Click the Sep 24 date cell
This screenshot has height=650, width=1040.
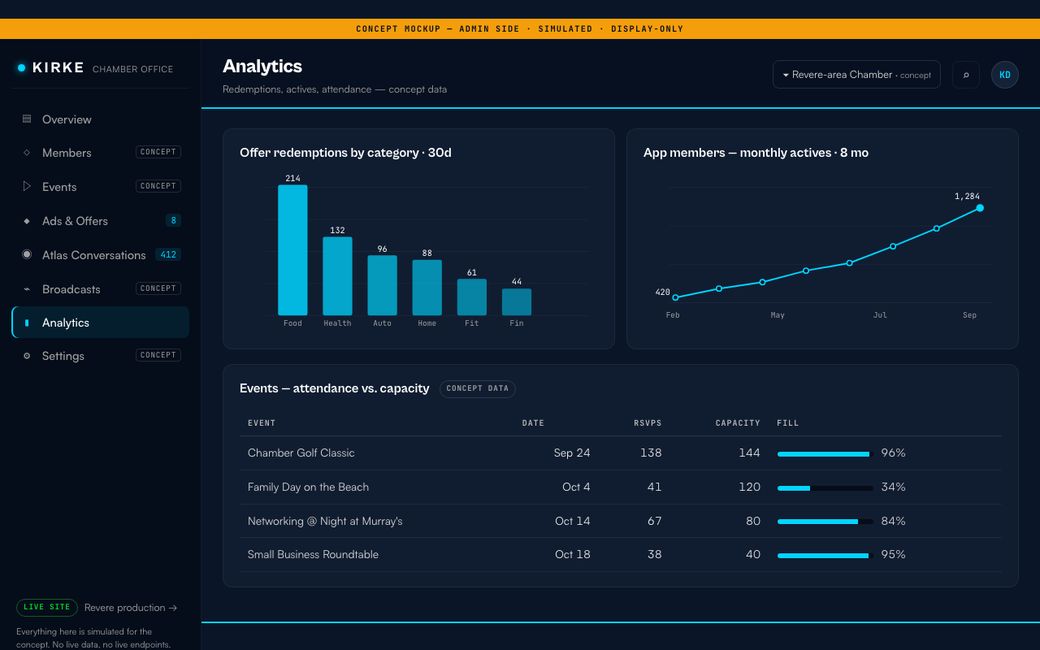point(572,453)
